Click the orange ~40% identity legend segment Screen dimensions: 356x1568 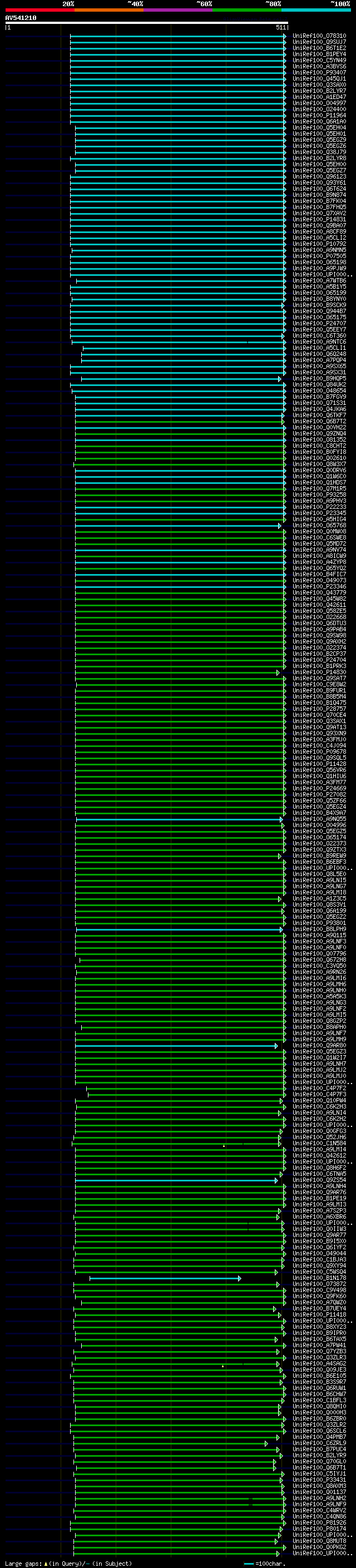(109, 10)
